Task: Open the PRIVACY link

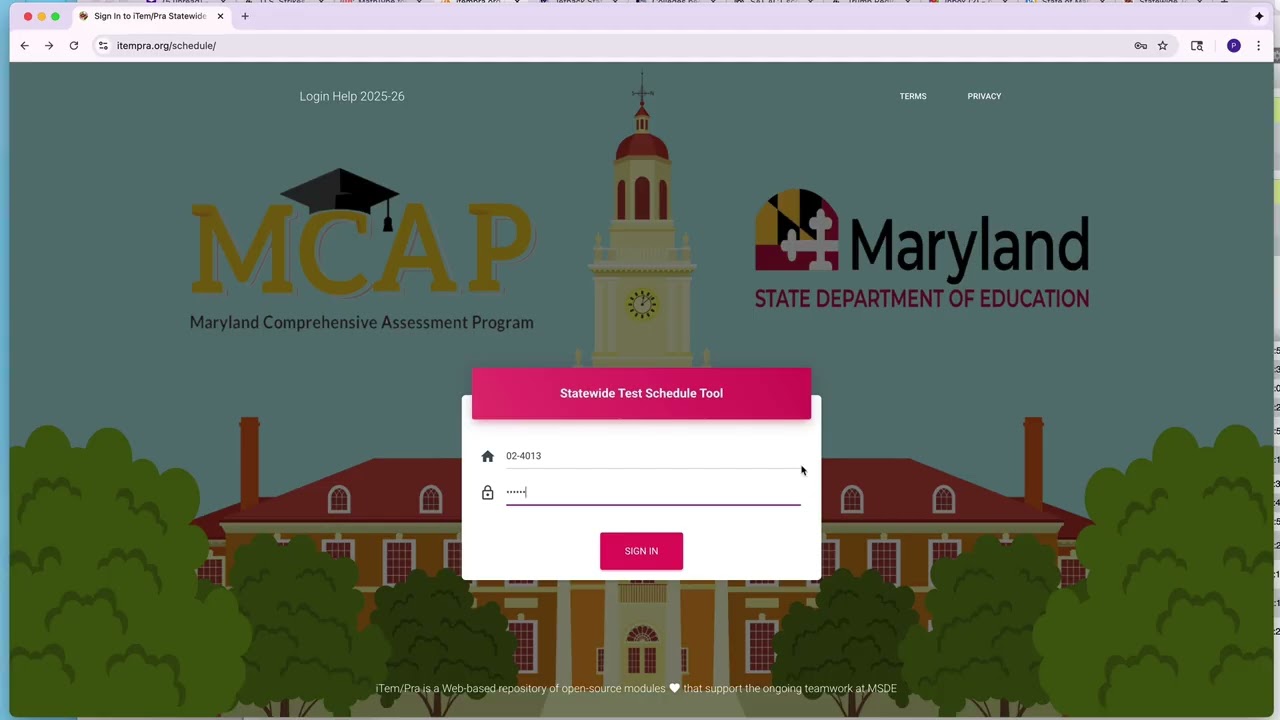Action: [x=984, y=96]
